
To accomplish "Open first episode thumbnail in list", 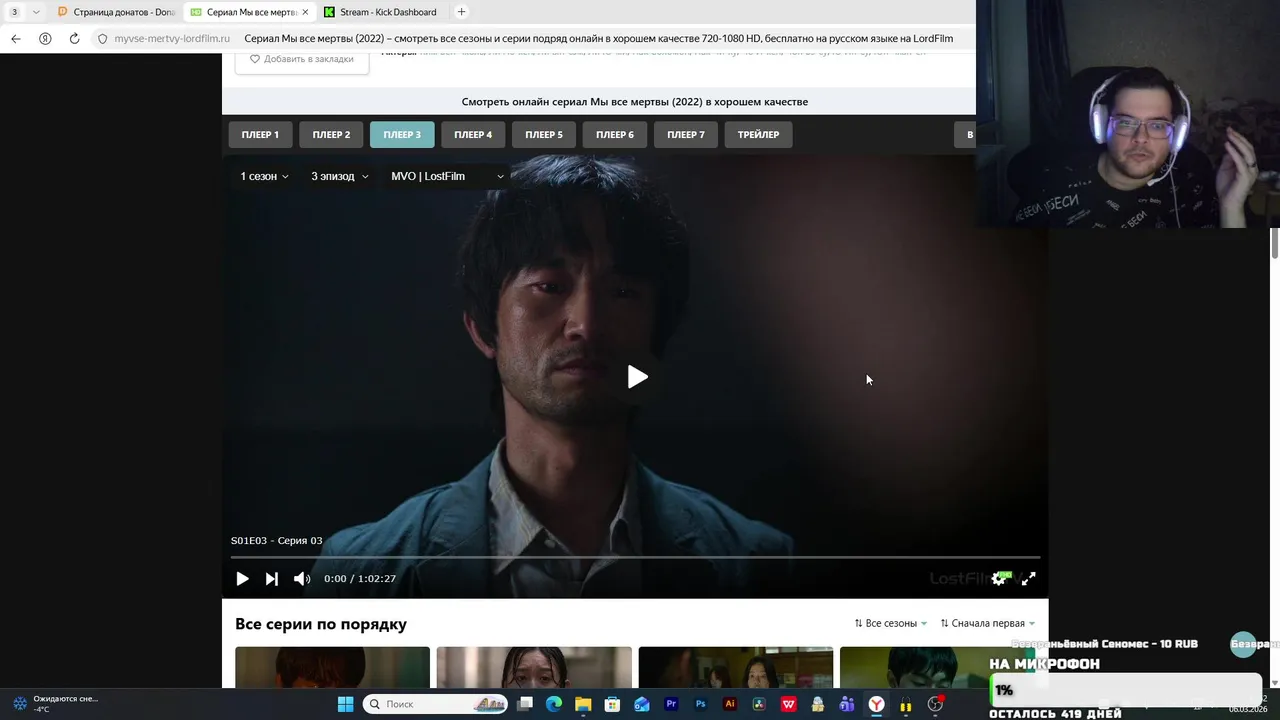I will pos(332,667).
